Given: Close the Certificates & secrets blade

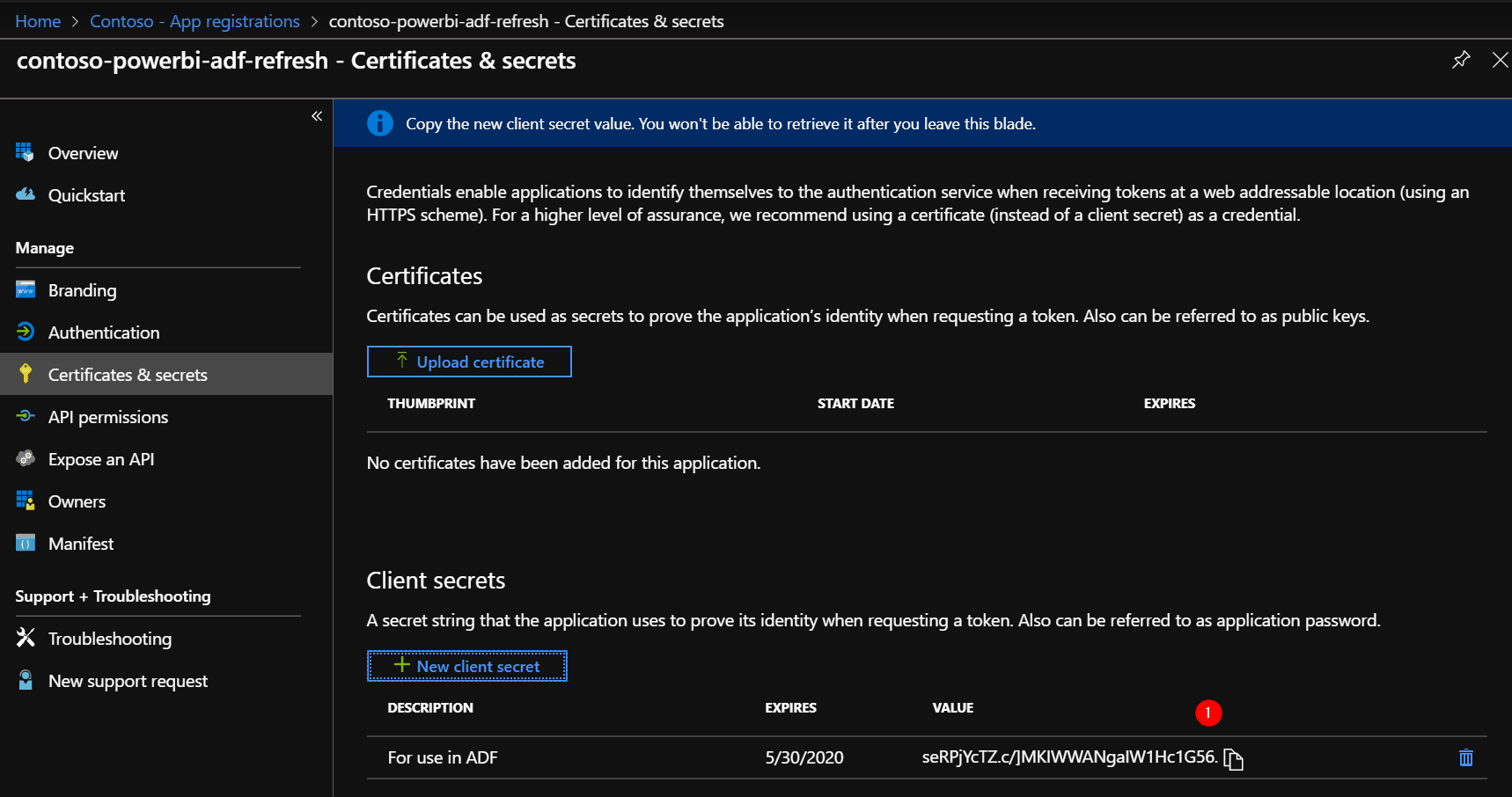Looking at the screenshot, I should point(1500,60).
